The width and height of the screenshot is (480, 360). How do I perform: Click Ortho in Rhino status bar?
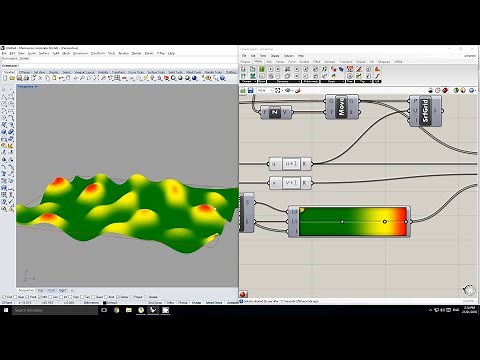pyautogui.click(x=170, y=303)
